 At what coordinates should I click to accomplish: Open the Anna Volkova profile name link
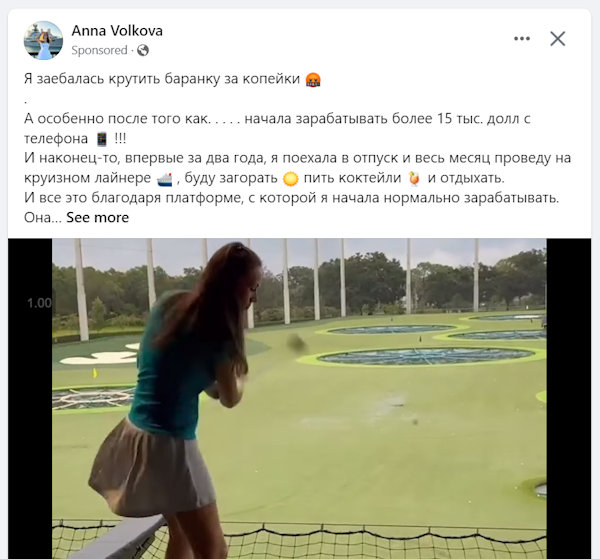click(117, 31)
